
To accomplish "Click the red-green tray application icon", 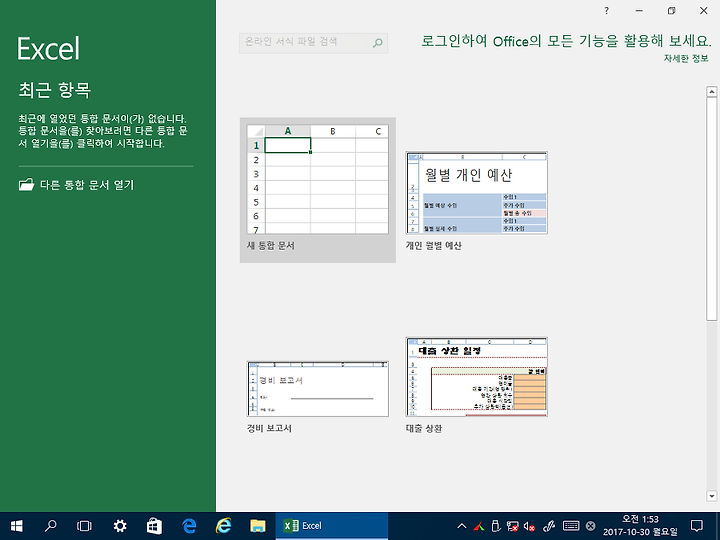I will (x=479, y=526).
